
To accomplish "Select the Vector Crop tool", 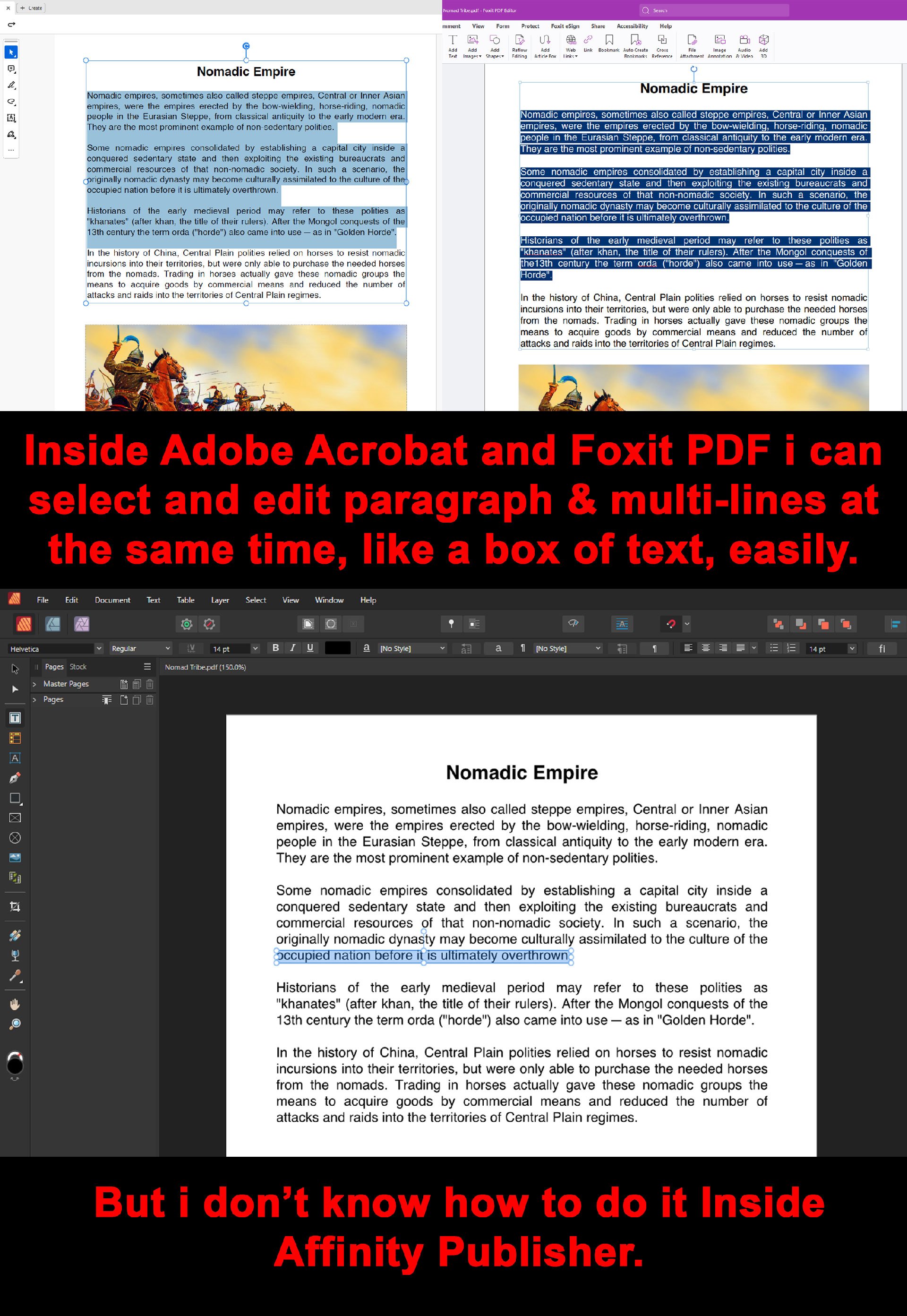I will 15,907.
